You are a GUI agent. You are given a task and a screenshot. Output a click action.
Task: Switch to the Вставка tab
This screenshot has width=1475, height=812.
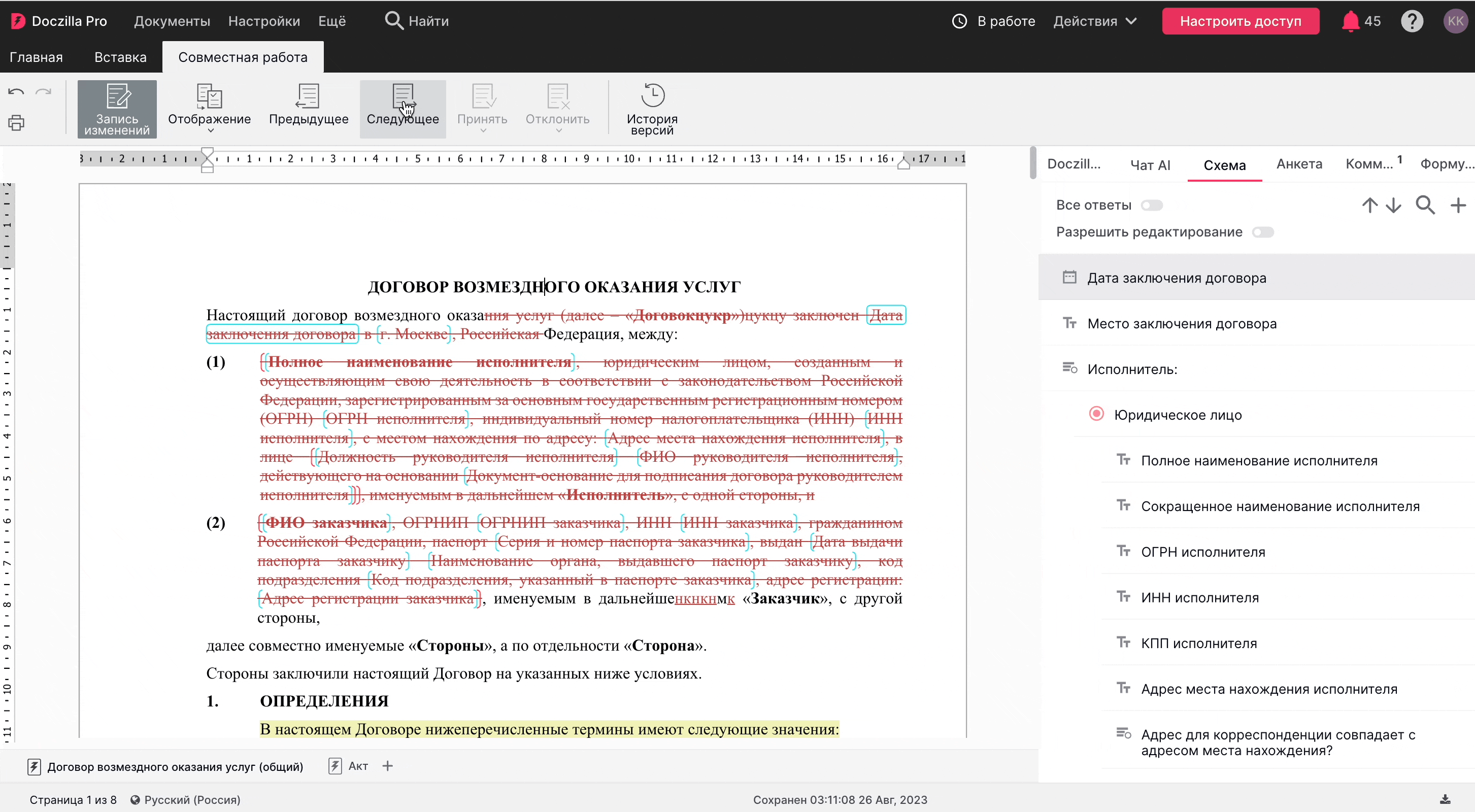pos(120,57)
